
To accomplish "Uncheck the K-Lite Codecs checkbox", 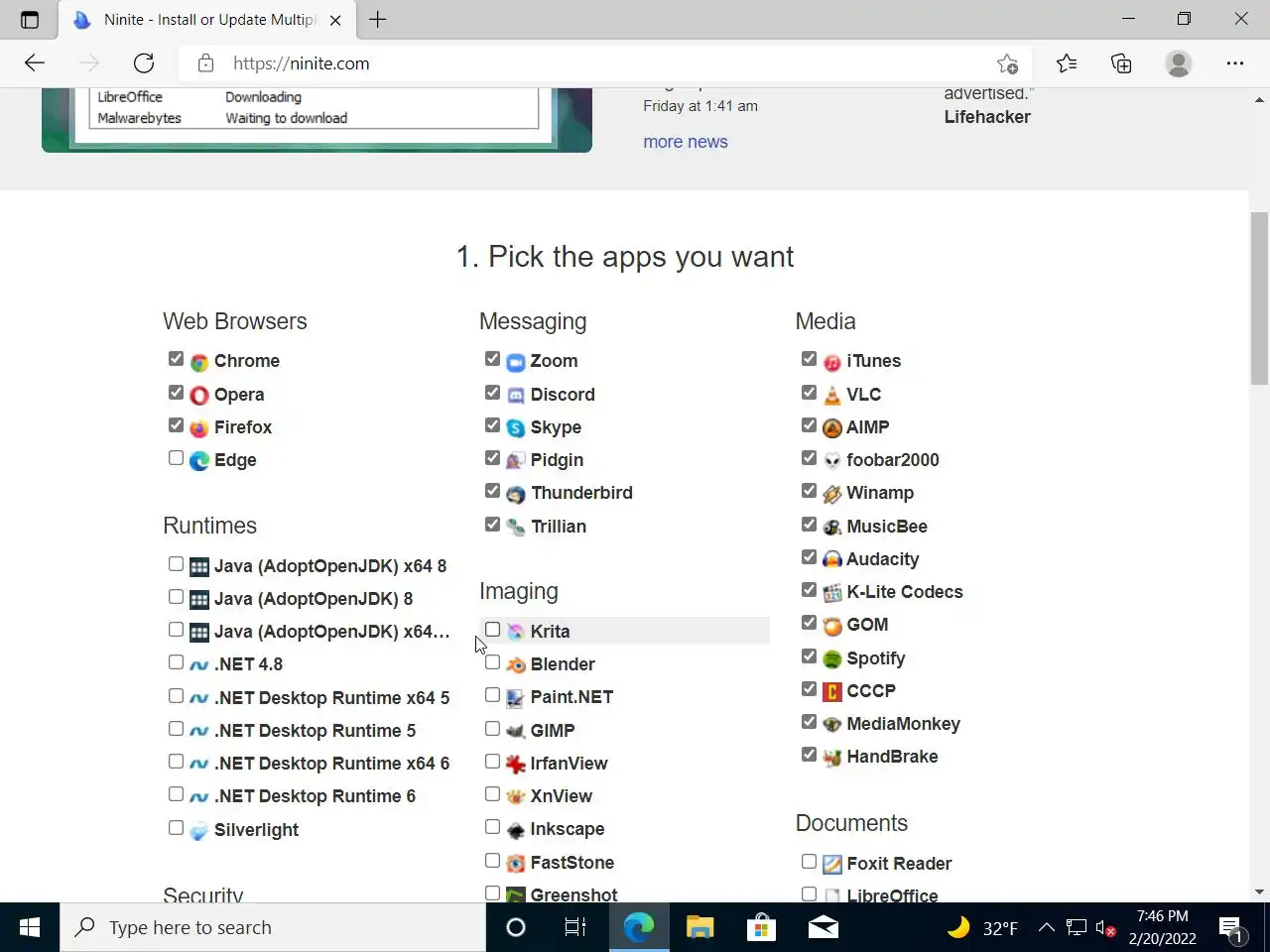I will [809, 590].
